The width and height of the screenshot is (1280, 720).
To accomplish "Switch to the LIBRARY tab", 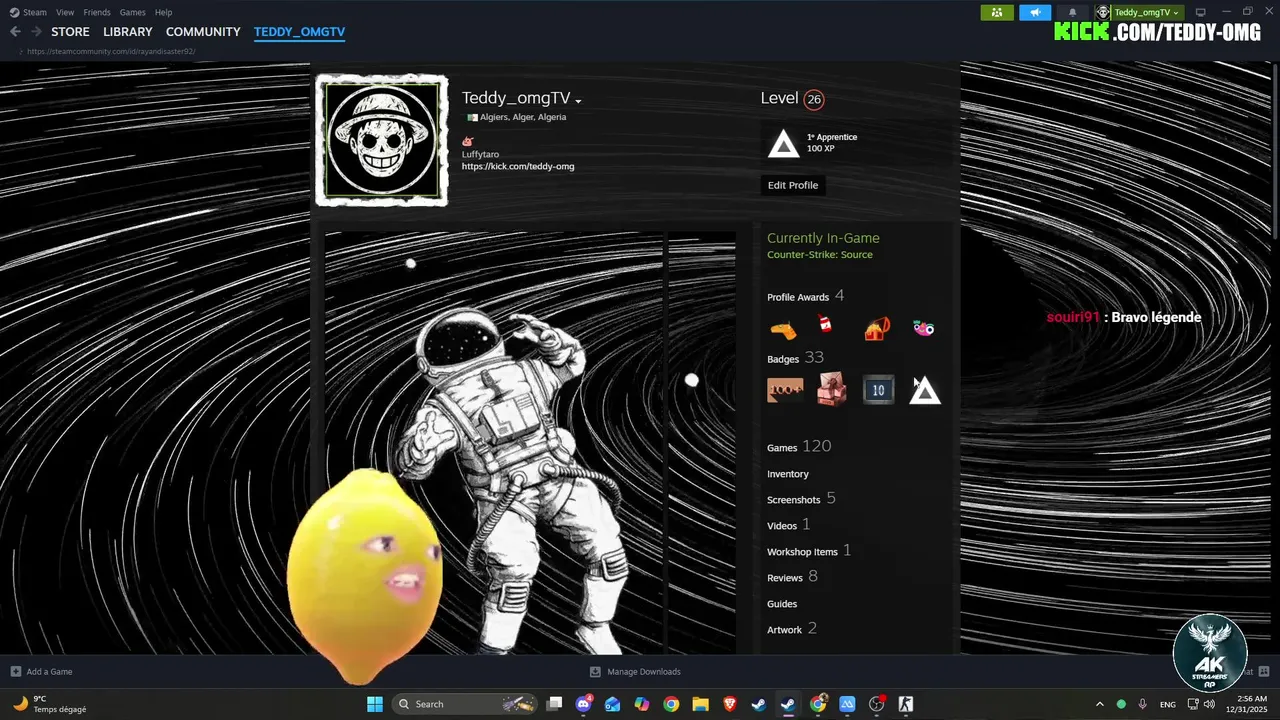I will [x=128, y=32].
